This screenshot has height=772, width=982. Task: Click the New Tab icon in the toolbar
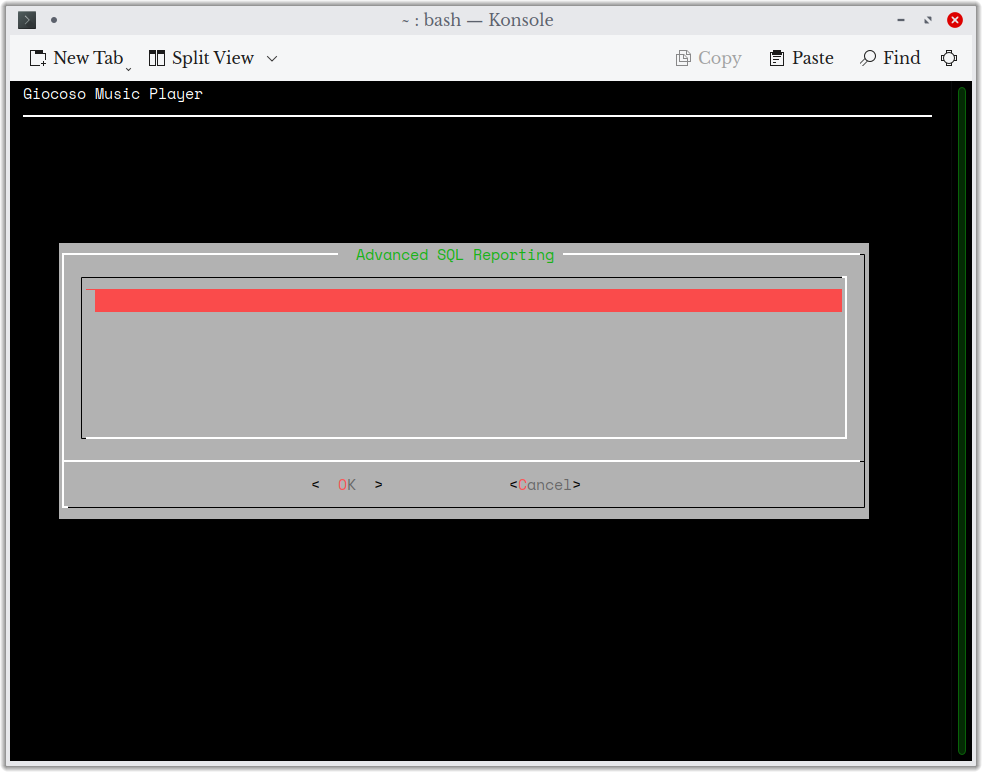[x=36, y=57]
